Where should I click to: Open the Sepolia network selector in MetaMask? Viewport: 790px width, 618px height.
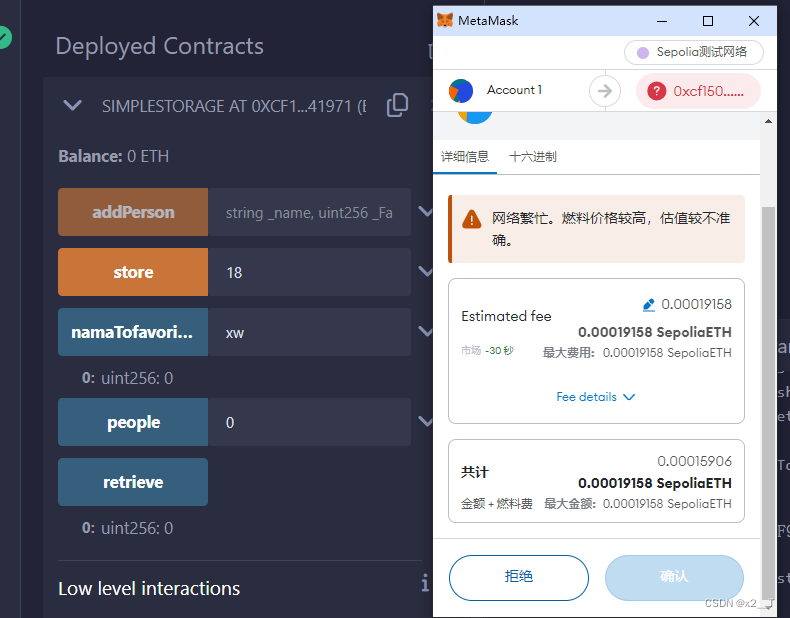694,52
